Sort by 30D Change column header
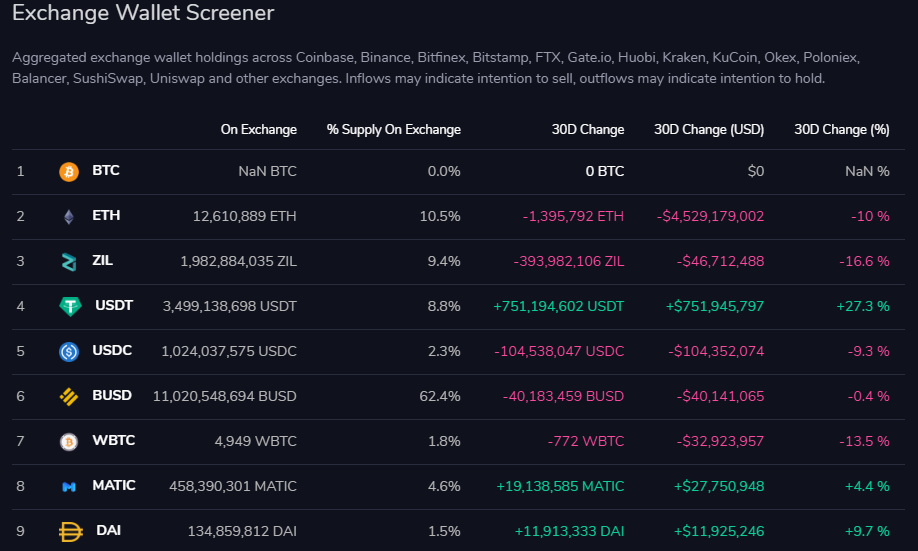The image size is (918, 551). 587,129
